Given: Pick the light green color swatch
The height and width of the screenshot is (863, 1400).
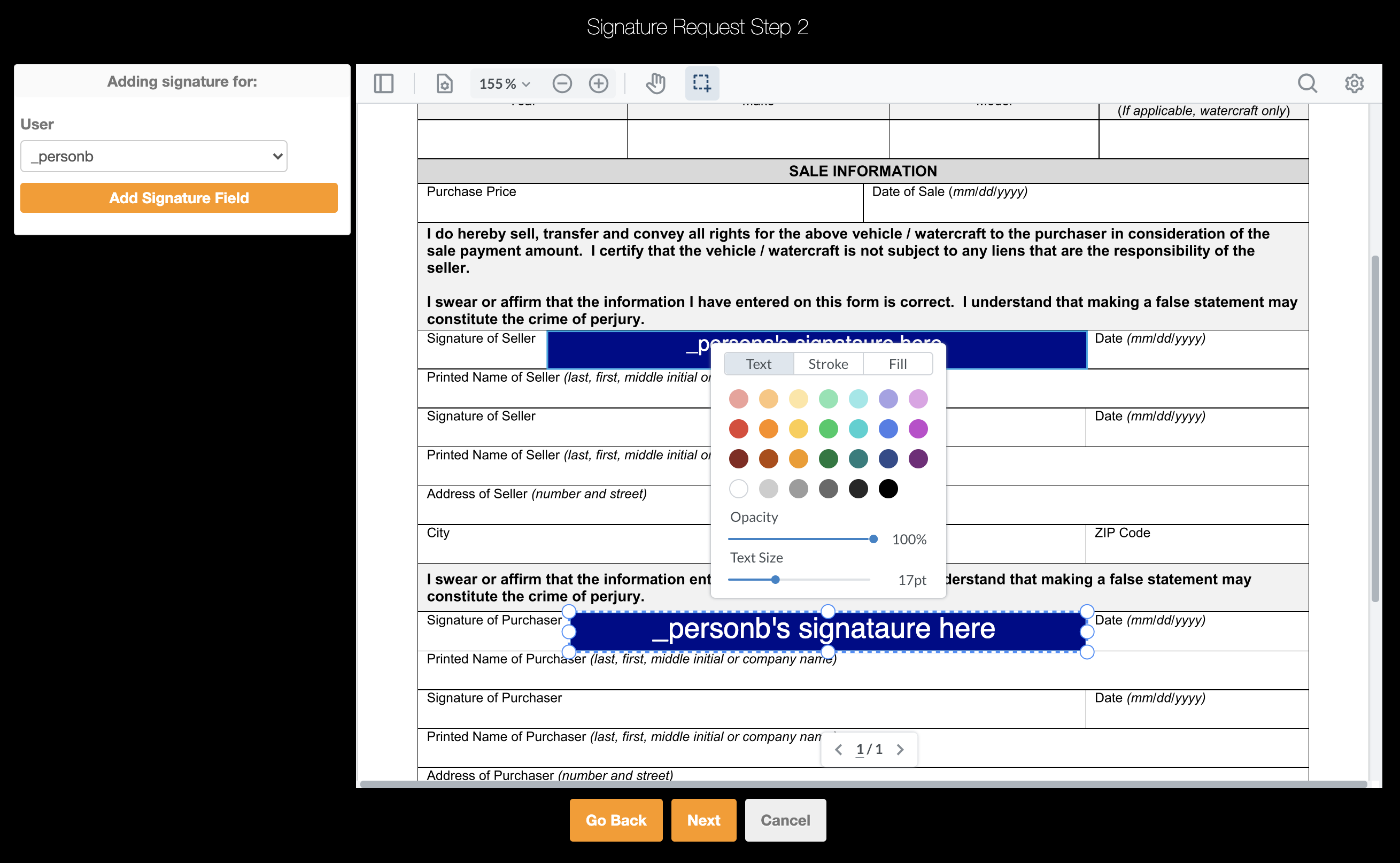Looking at the screenshot, I should pyautogui.click(x=829, y=399).
